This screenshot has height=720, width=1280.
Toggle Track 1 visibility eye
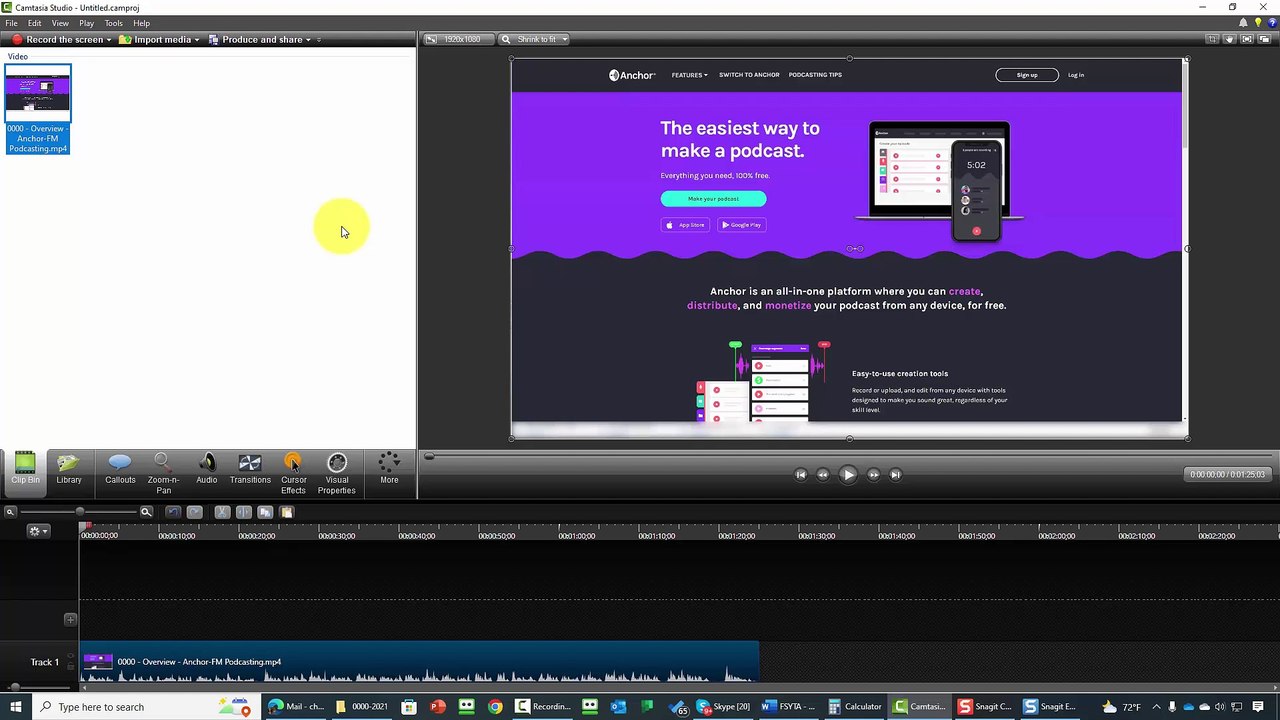(70, 656)
